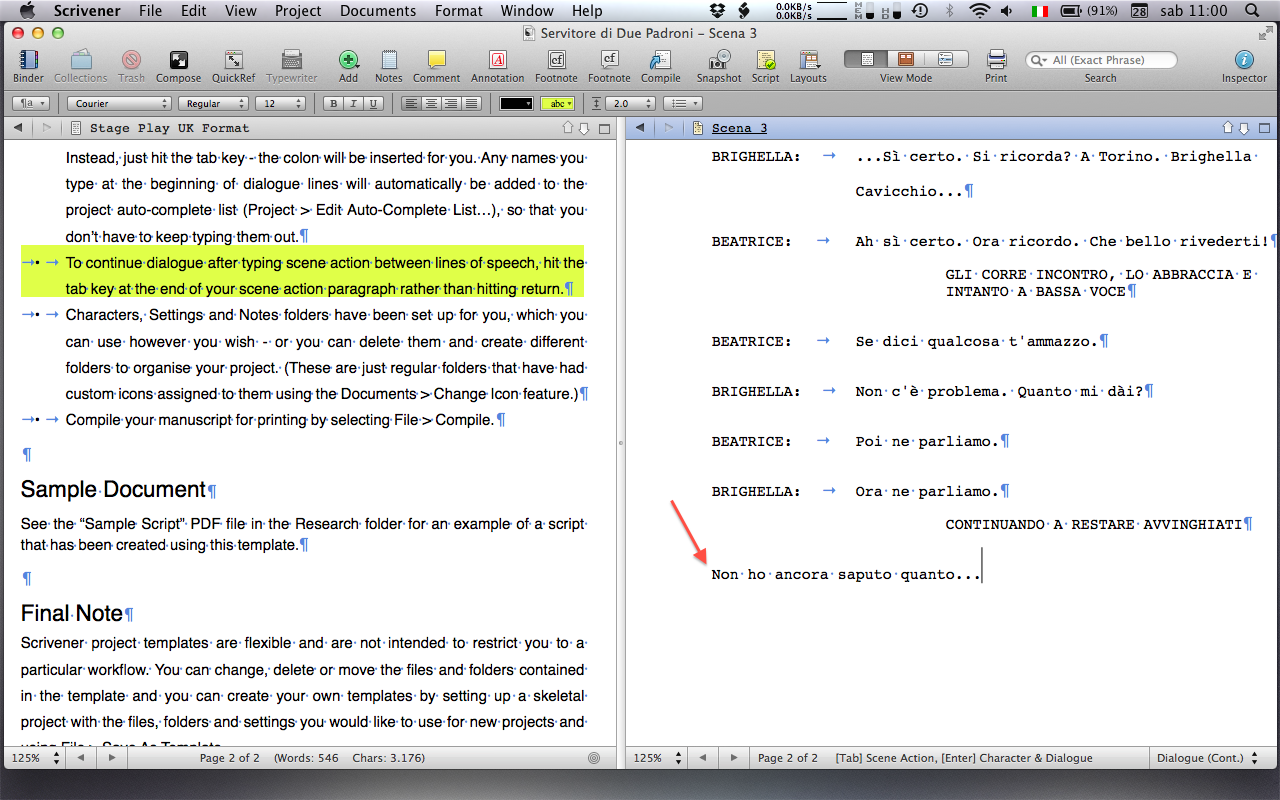Open the list style dropdown
The image size is (1280, 800).
683,103
